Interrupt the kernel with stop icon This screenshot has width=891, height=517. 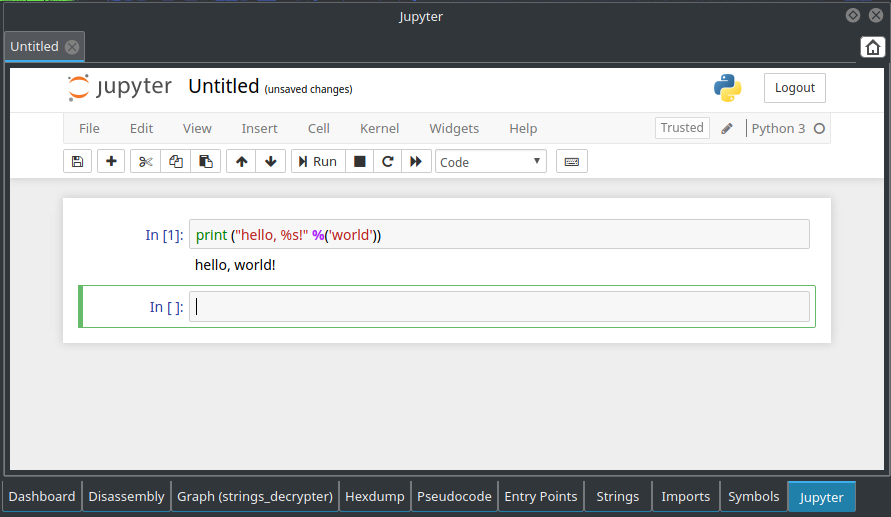360,161
